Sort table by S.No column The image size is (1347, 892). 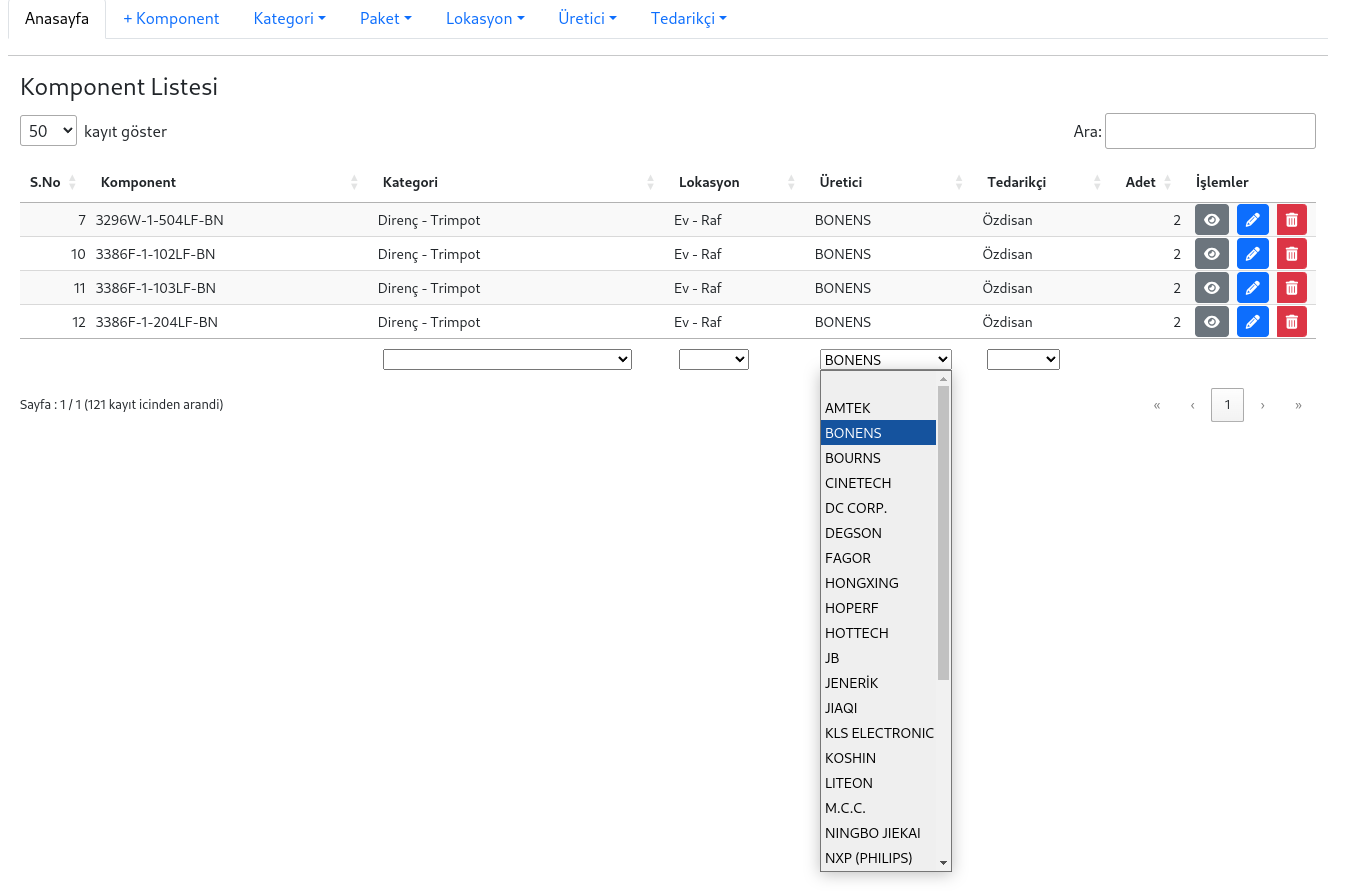coord(53,182)
